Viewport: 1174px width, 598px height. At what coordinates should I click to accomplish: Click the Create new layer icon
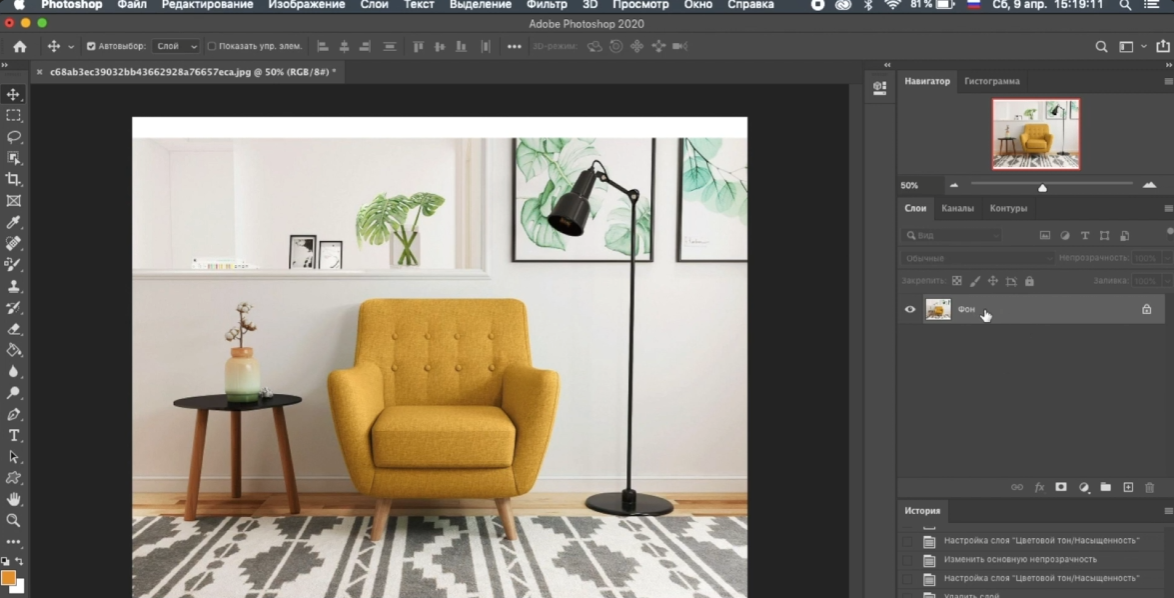coord(1128,487)
